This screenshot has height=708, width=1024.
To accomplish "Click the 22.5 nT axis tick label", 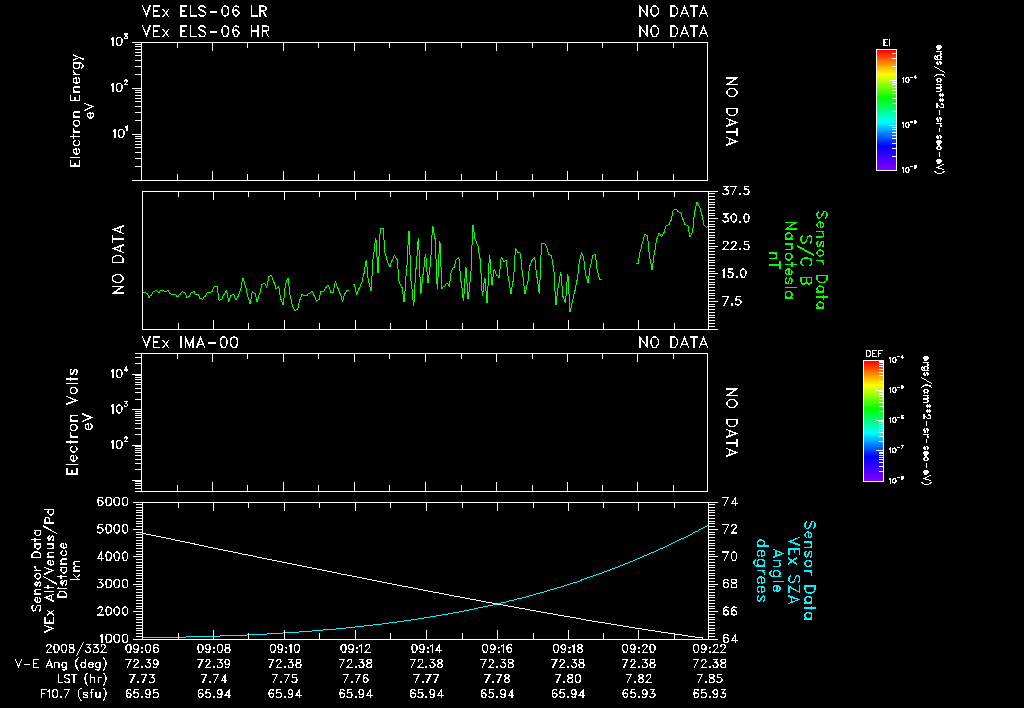I will click(x=736, y=246).
